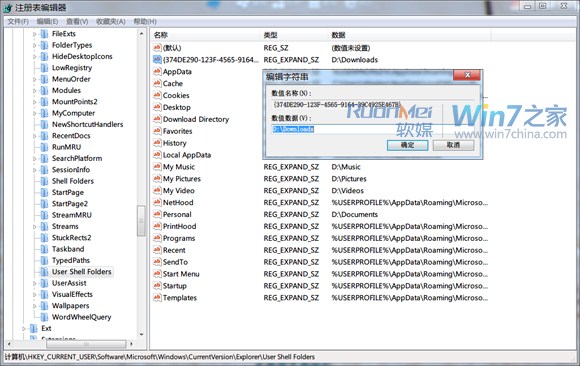The height and width of the screenshot is (366, 580).
Task: Click the User Shell Folders folder icon
Action: click(x=44, y=272)
